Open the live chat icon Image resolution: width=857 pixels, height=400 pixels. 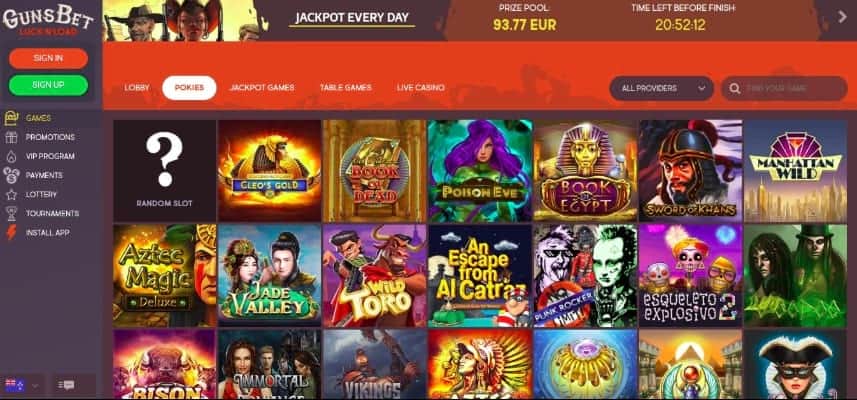68,385
